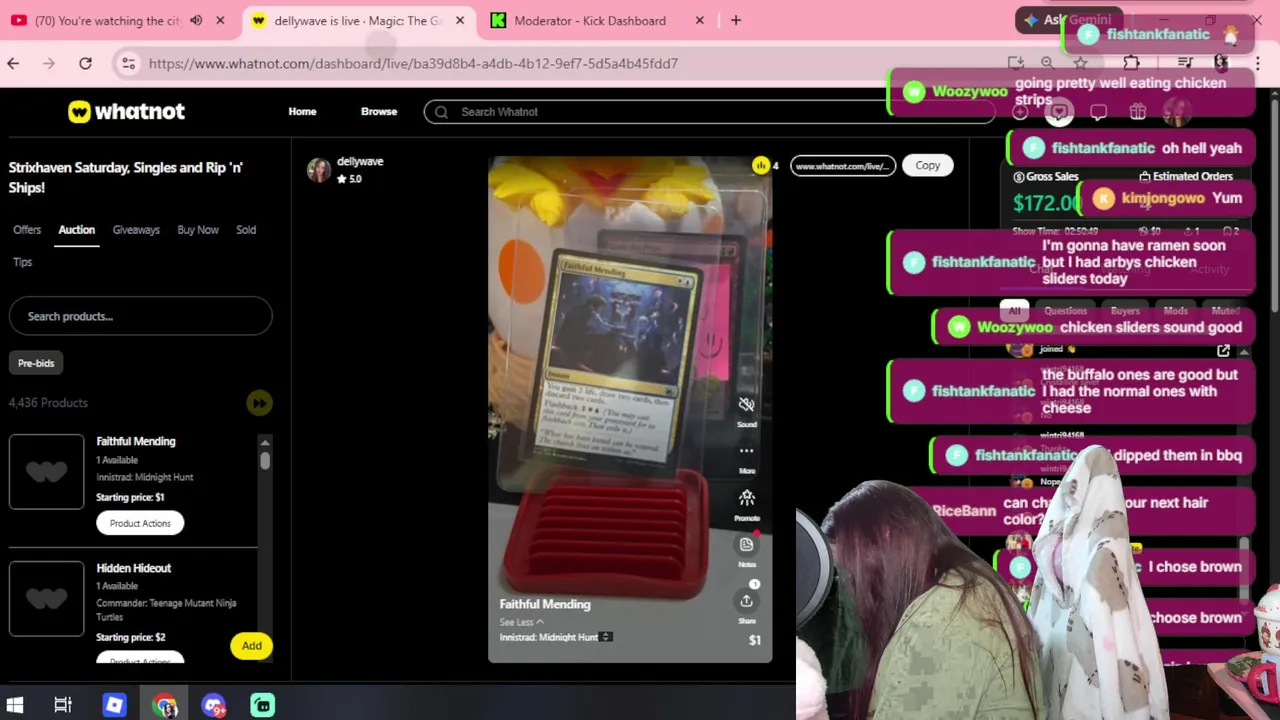Go to Home in the Whatnot header

[x=302, y=112]
